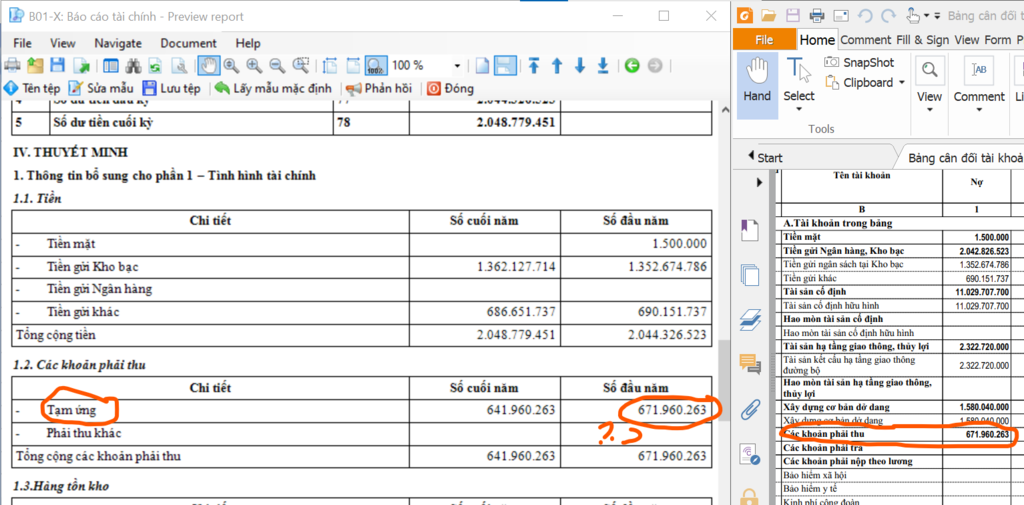Save the report using the blue floppy icon
The image size is (1024, 505).
[57, 65]
